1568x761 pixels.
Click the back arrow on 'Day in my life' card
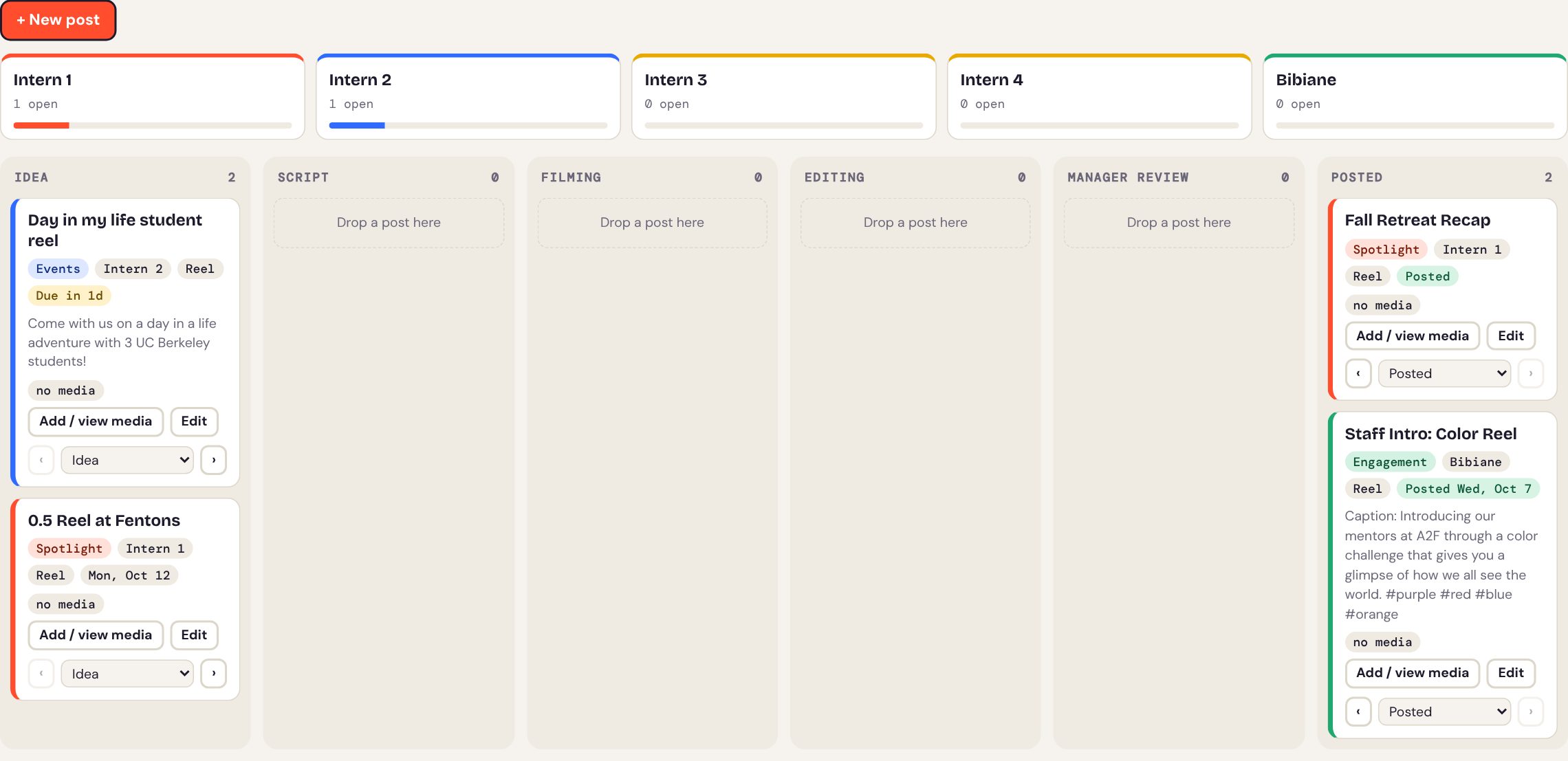[x=41, y=460]
